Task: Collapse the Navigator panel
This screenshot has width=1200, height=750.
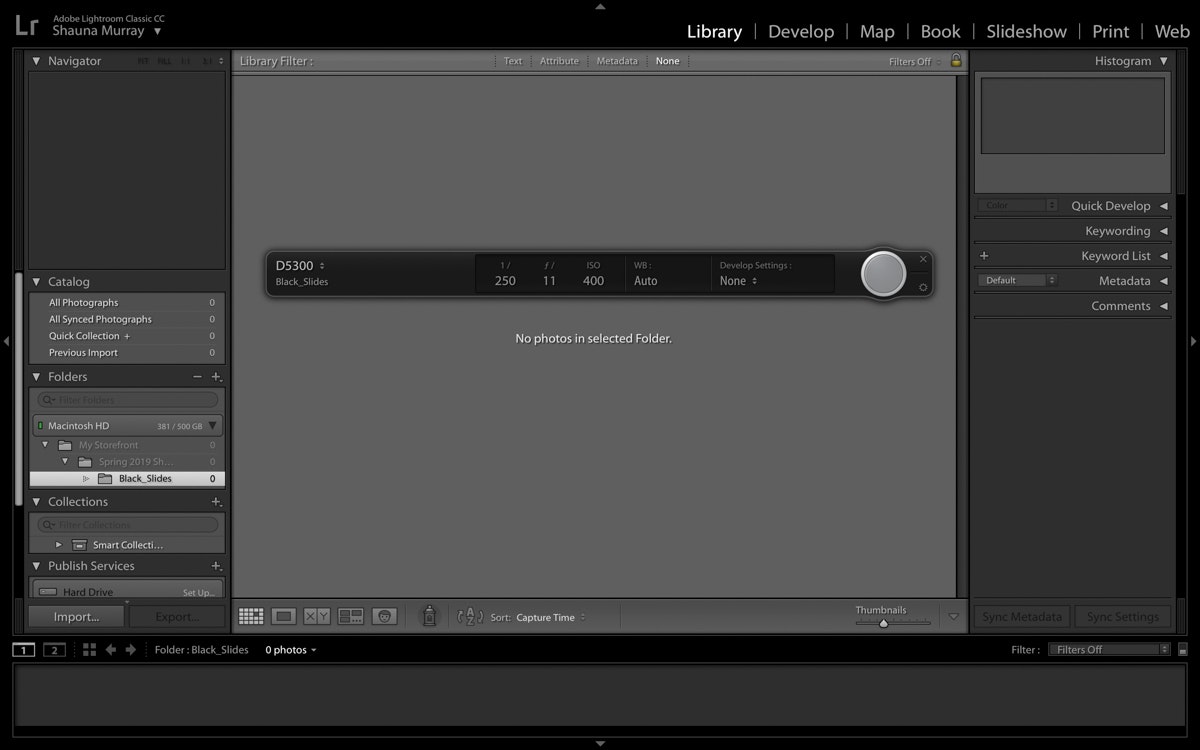Action: tap(37, 61)
